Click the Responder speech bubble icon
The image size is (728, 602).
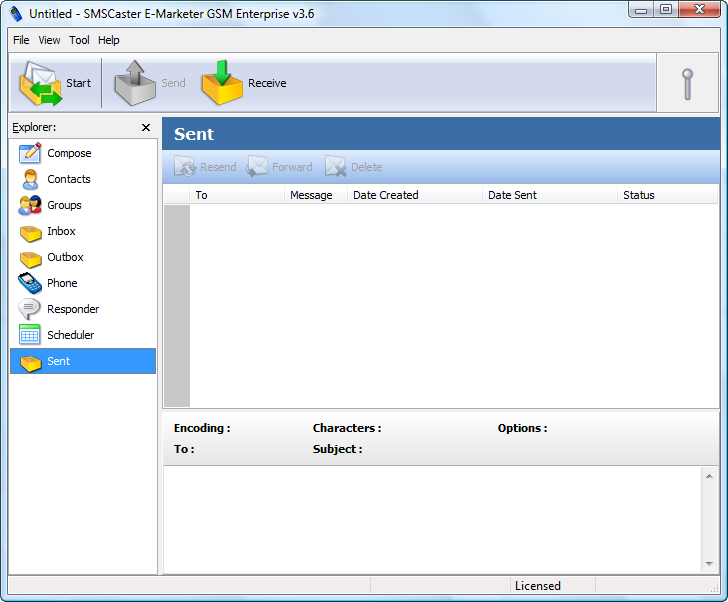pos(29,309)
